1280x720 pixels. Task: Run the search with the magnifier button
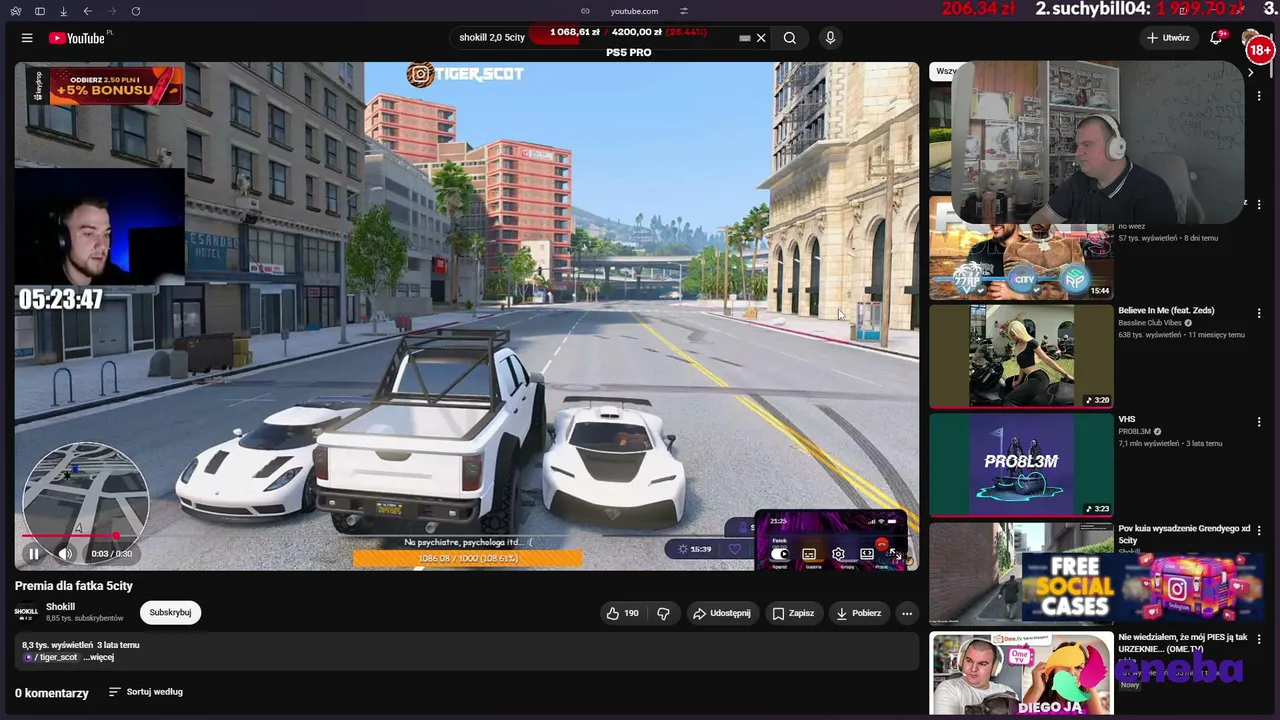[x=790, y=38]
